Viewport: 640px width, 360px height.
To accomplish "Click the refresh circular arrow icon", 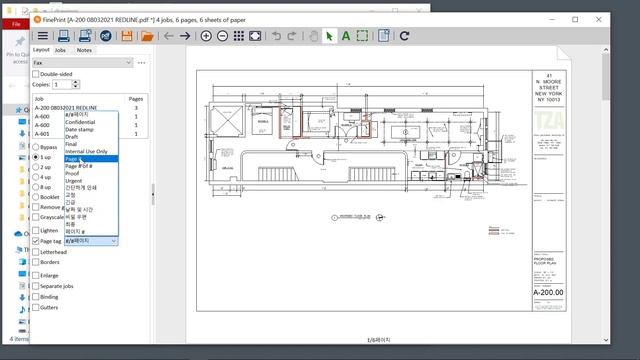I will pyautogui.click(x=404, y=36).
